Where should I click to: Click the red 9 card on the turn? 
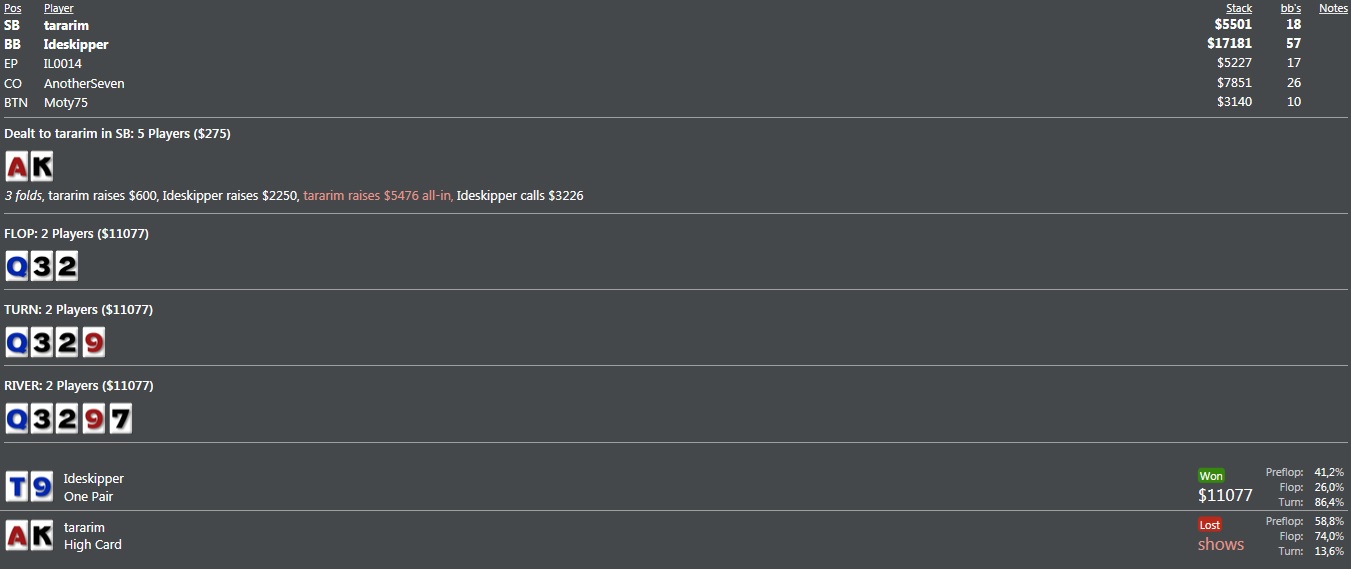[92, 343]
